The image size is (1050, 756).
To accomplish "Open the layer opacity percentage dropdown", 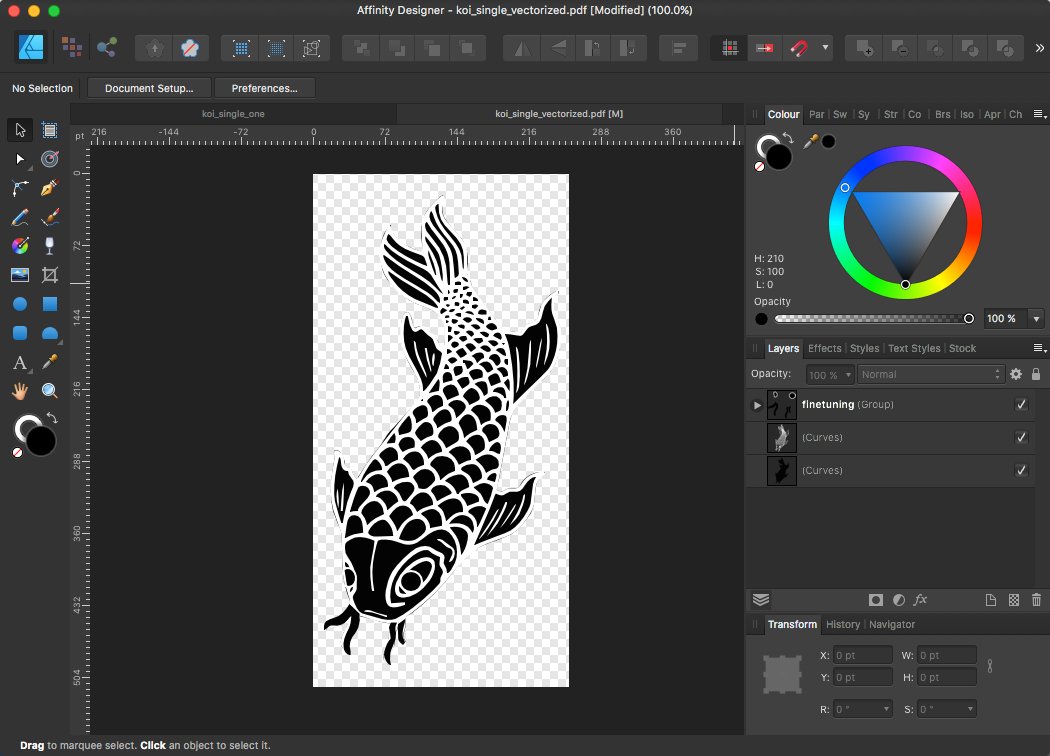I will (829, 374).
